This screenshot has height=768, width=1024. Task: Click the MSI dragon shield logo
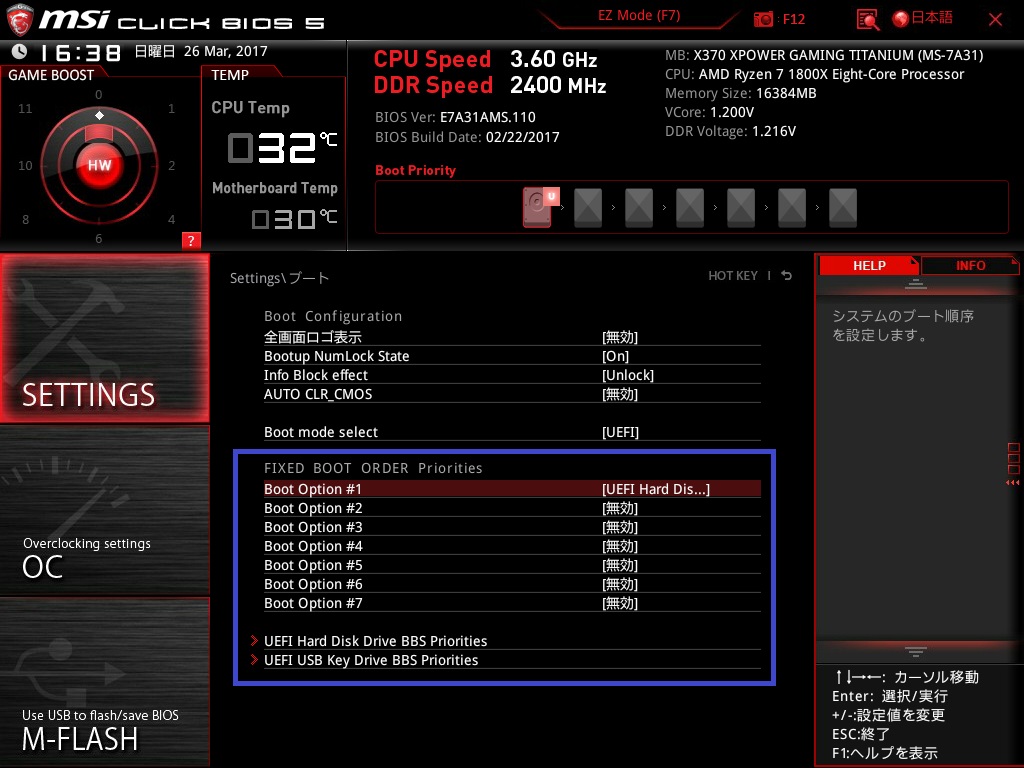click(20, 20)
